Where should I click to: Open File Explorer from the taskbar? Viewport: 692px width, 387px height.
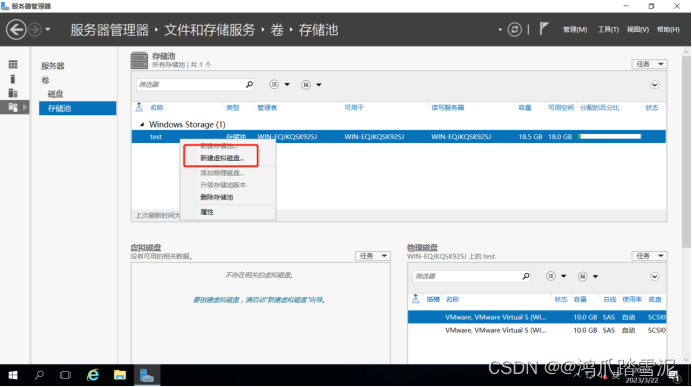120,376
